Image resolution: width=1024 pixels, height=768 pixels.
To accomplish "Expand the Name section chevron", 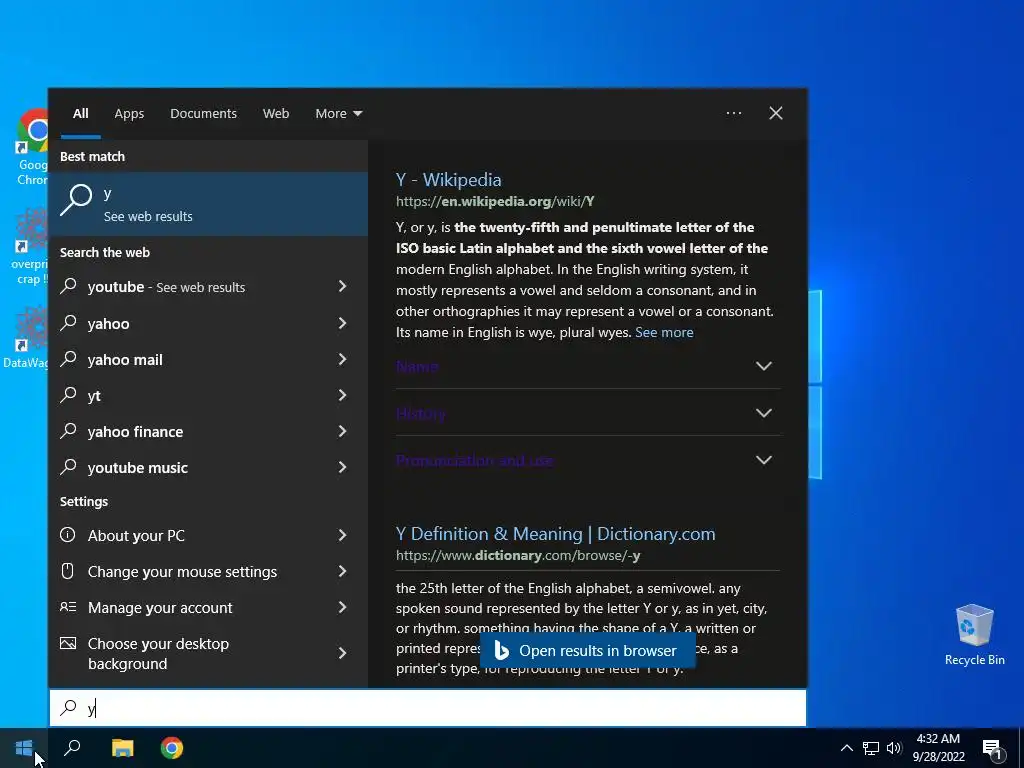I will point(763,366).
